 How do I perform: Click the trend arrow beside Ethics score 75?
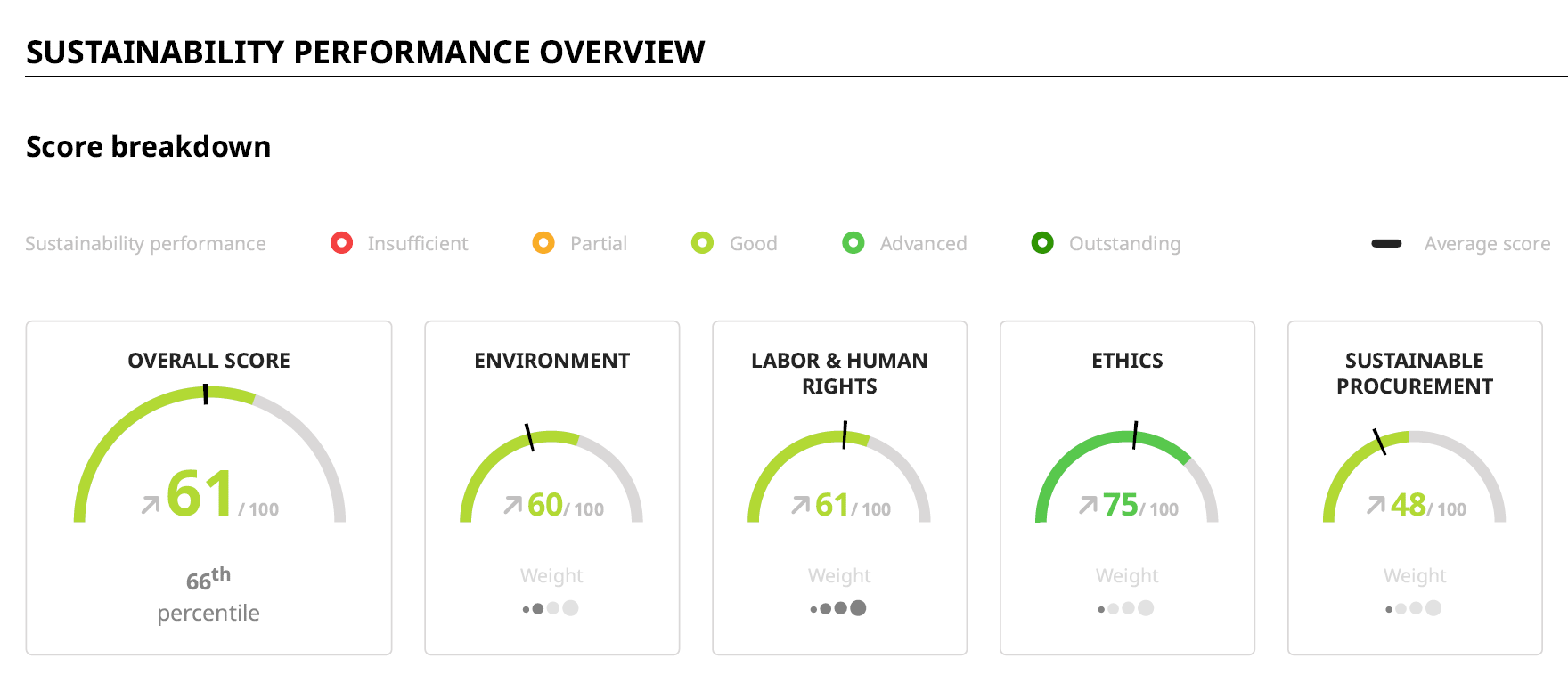click(1088, 505)
